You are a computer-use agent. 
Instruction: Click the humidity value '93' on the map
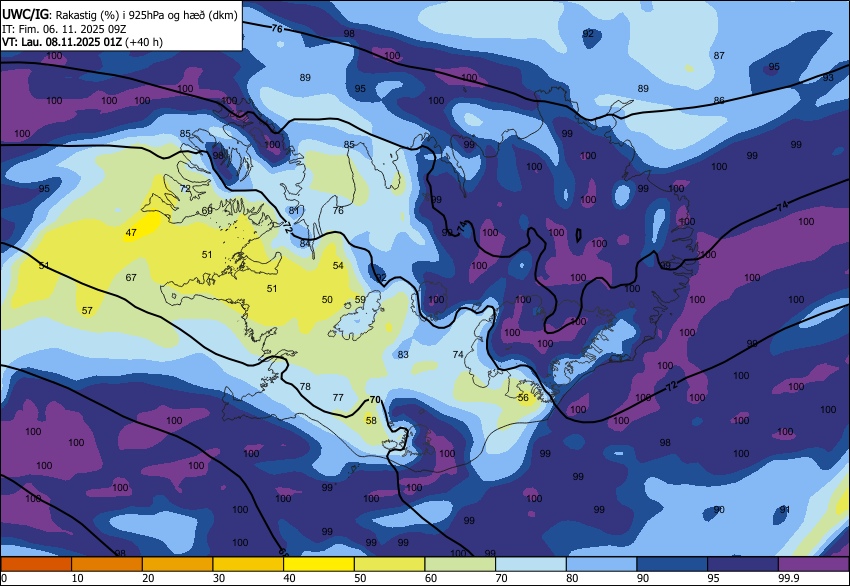coord(828,78)
